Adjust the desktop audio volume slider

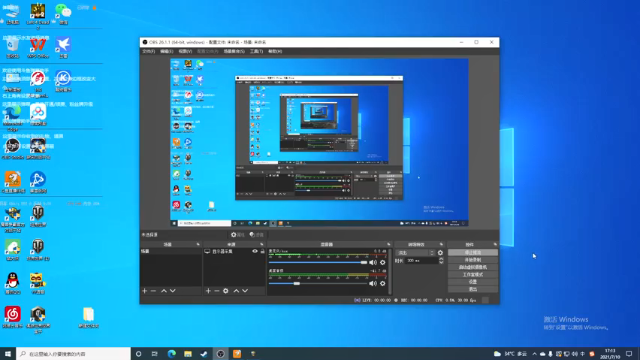click(318, 283)
